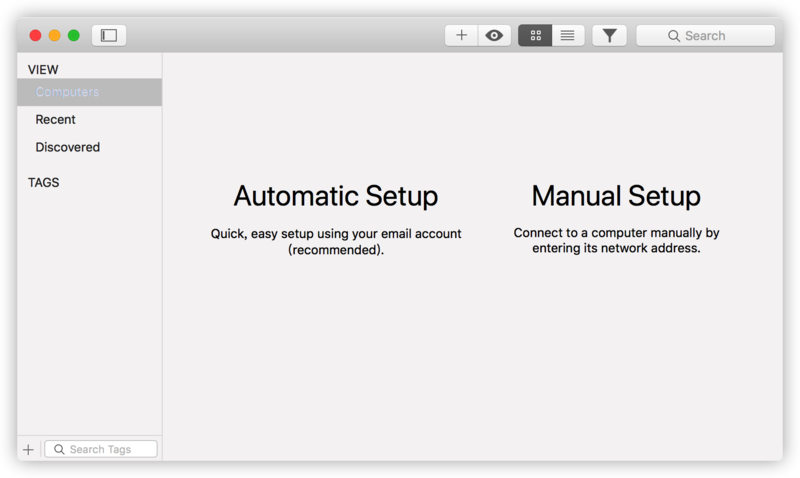
Task: Add a new tag with plus button
Action: click(29, 449)
